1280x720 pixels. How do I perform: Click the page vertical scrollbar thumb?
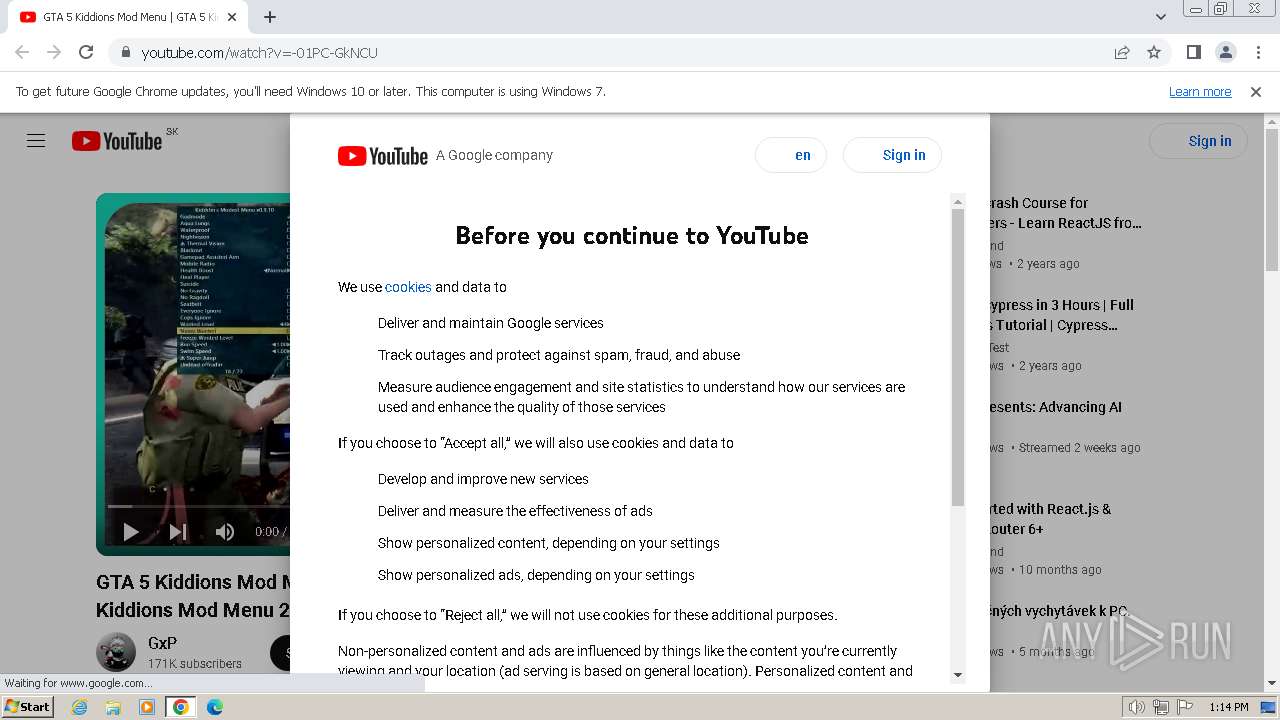(x=1272, y=200)
